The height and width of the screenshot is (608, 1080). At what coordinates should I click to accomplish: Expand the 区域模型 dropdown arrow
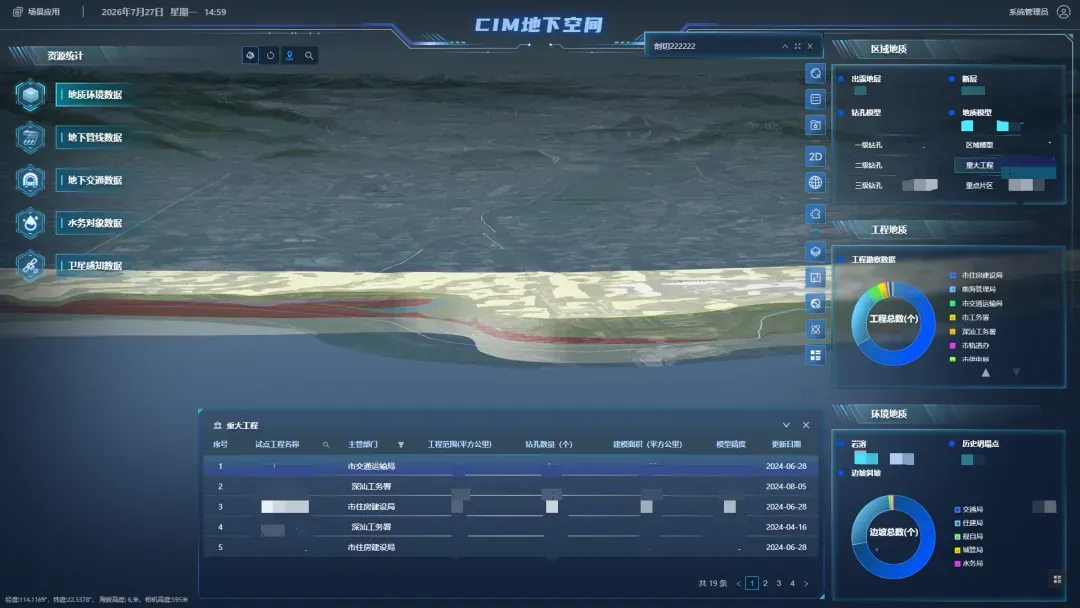(1050, 143)
